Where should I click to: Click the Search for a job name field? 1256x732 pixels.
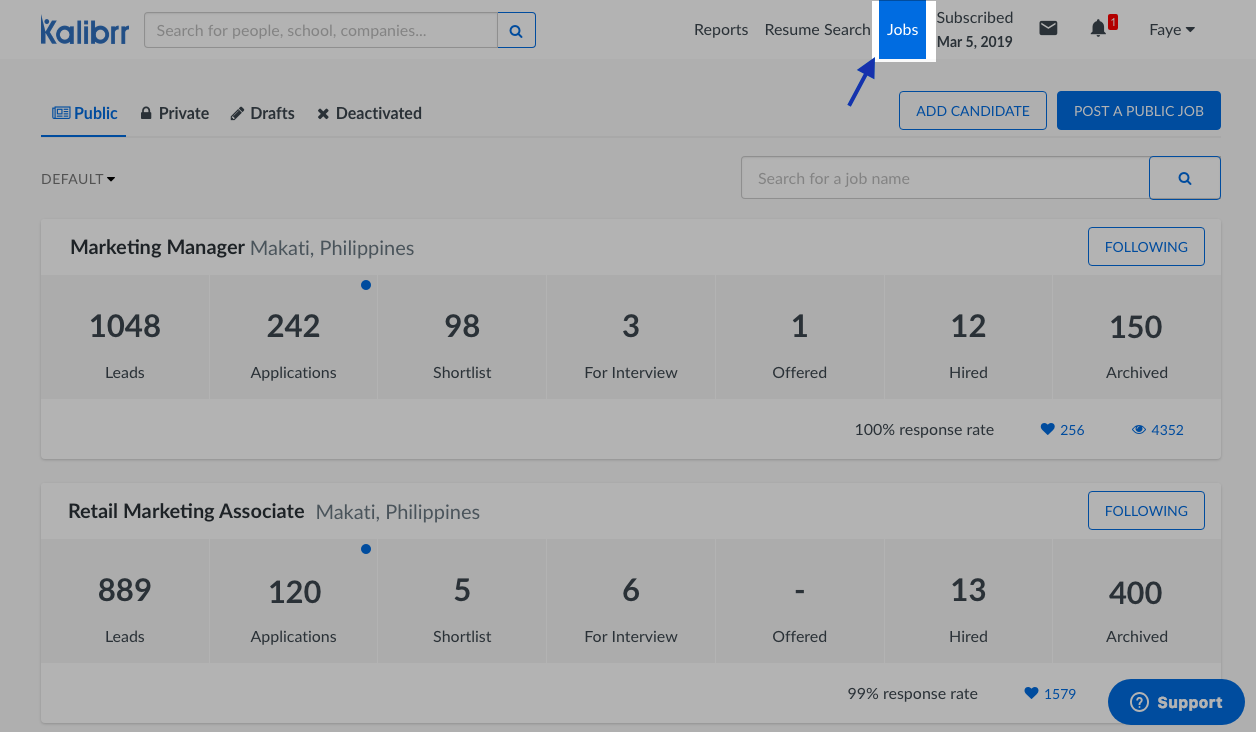944,178
